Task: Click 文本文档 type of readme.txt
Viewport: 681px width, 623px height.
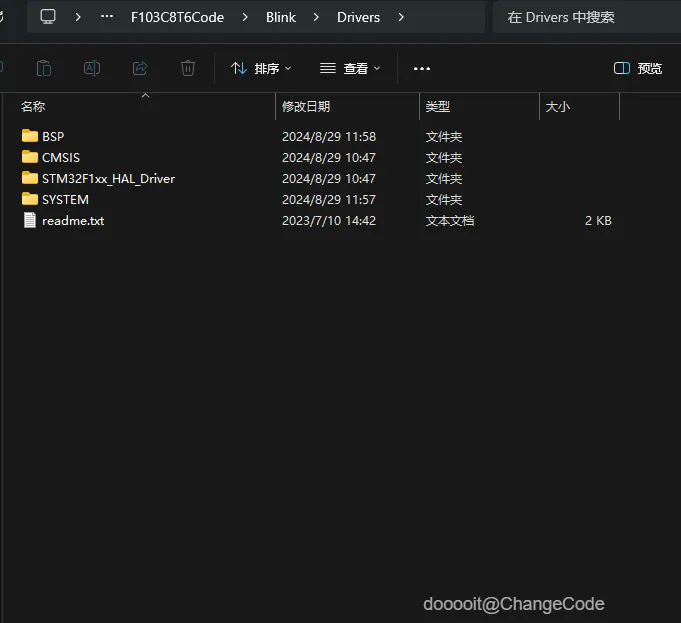Action: (450, 221)
